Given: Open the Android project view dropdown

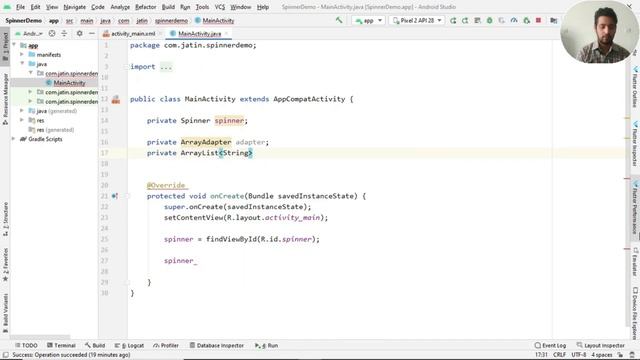Looking at the screenshot, I should (30, 33).
